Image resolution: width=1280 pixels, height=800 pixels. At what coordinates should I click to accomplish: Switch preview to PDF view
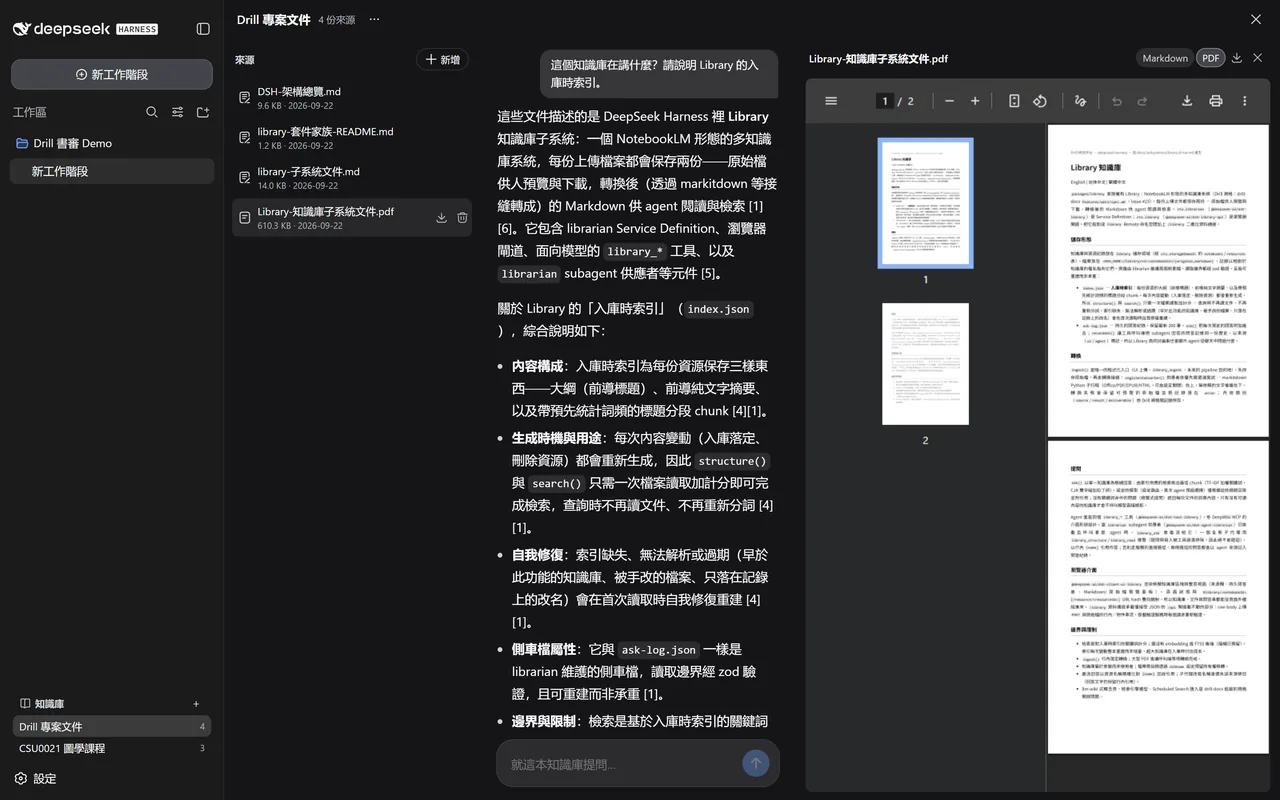click(1211, 58)
